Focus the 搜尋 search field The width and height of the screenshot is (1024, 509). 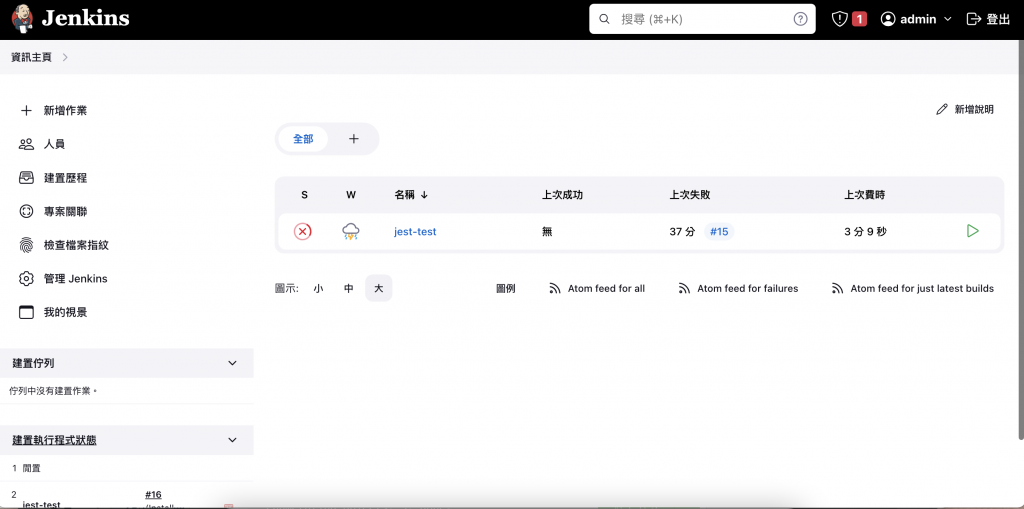point(702,19)
